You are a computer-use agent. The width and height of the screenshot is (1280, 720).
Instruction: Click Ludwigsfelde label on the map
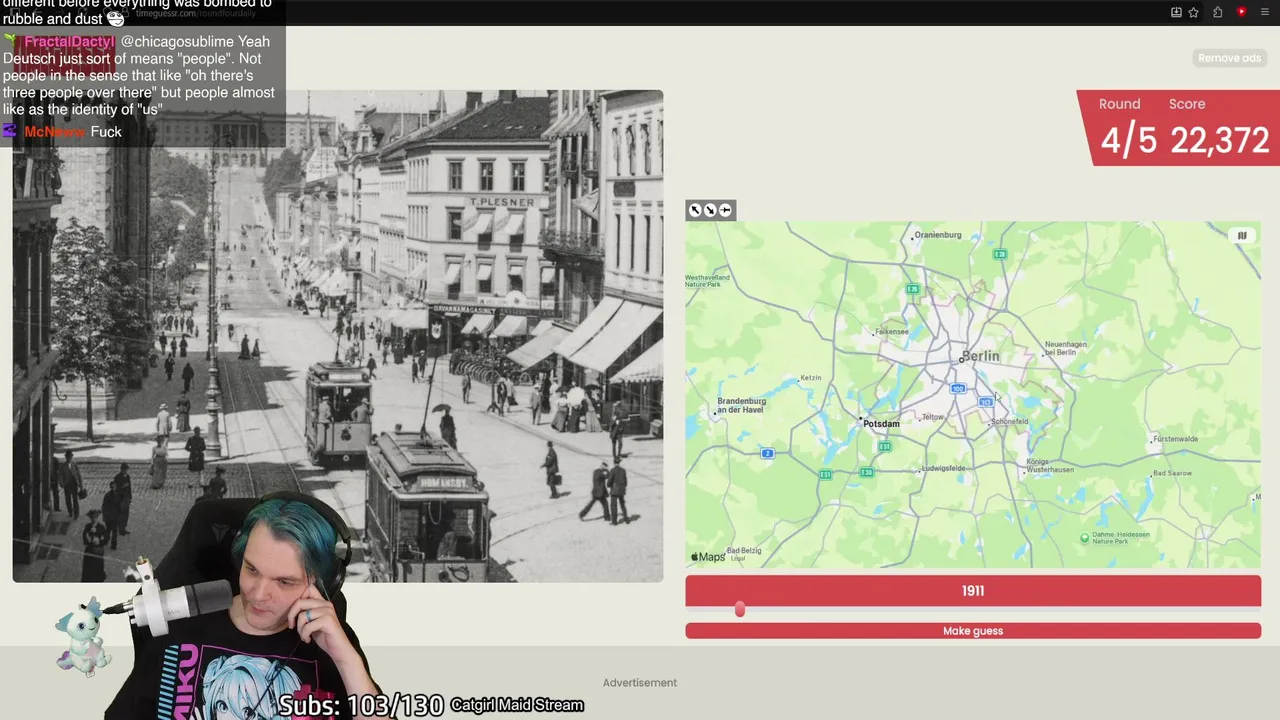[x=943, y=468]
